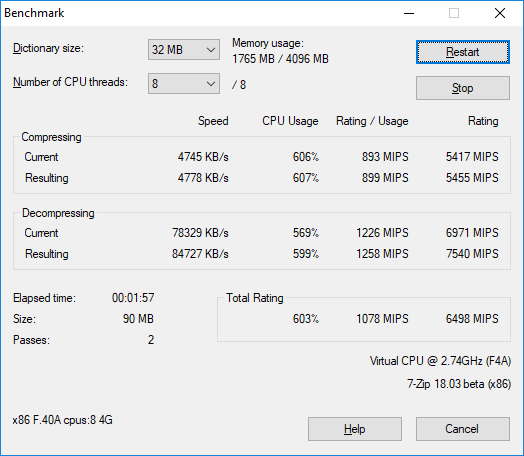Expand the Number of CPU threads dropdown

tap(184, 84)
